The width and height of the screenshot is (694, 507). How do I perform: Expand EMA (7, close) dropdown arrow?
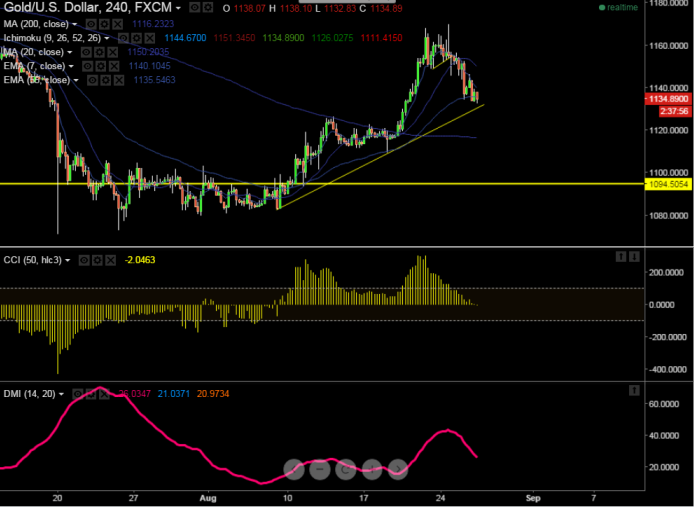[x=71, y=67]
